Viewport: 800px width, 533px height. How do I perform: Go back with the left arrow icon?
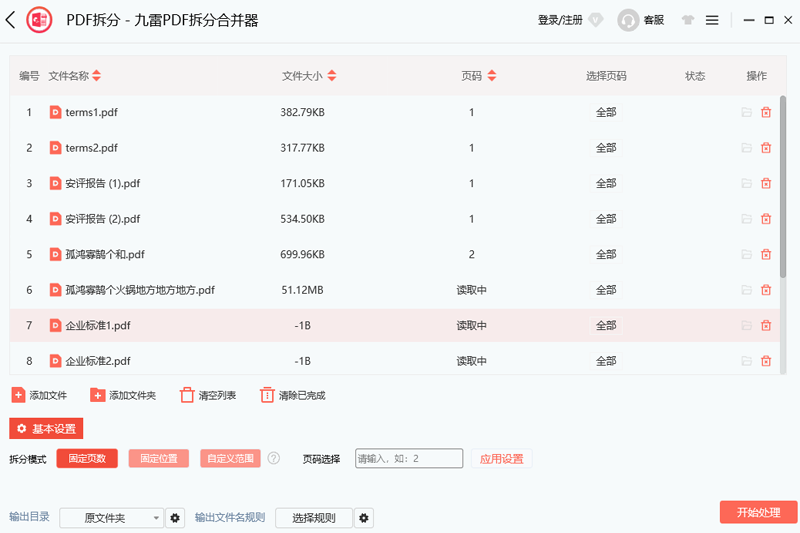click(10, 20)
